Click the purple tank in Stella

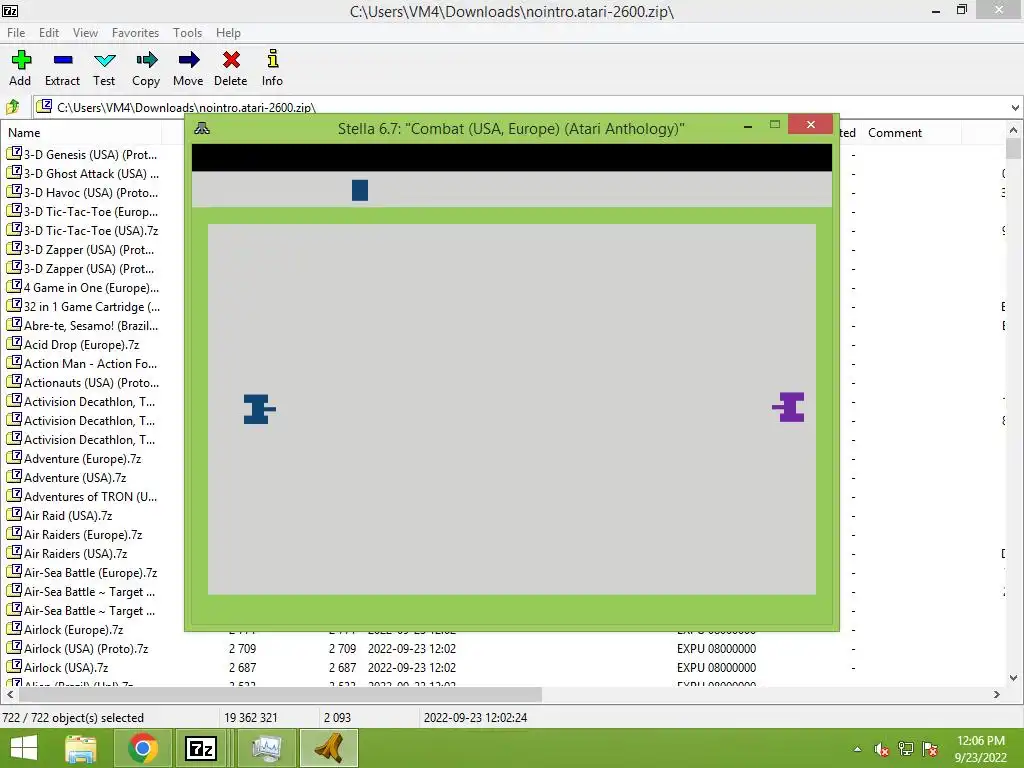(788, 407)
